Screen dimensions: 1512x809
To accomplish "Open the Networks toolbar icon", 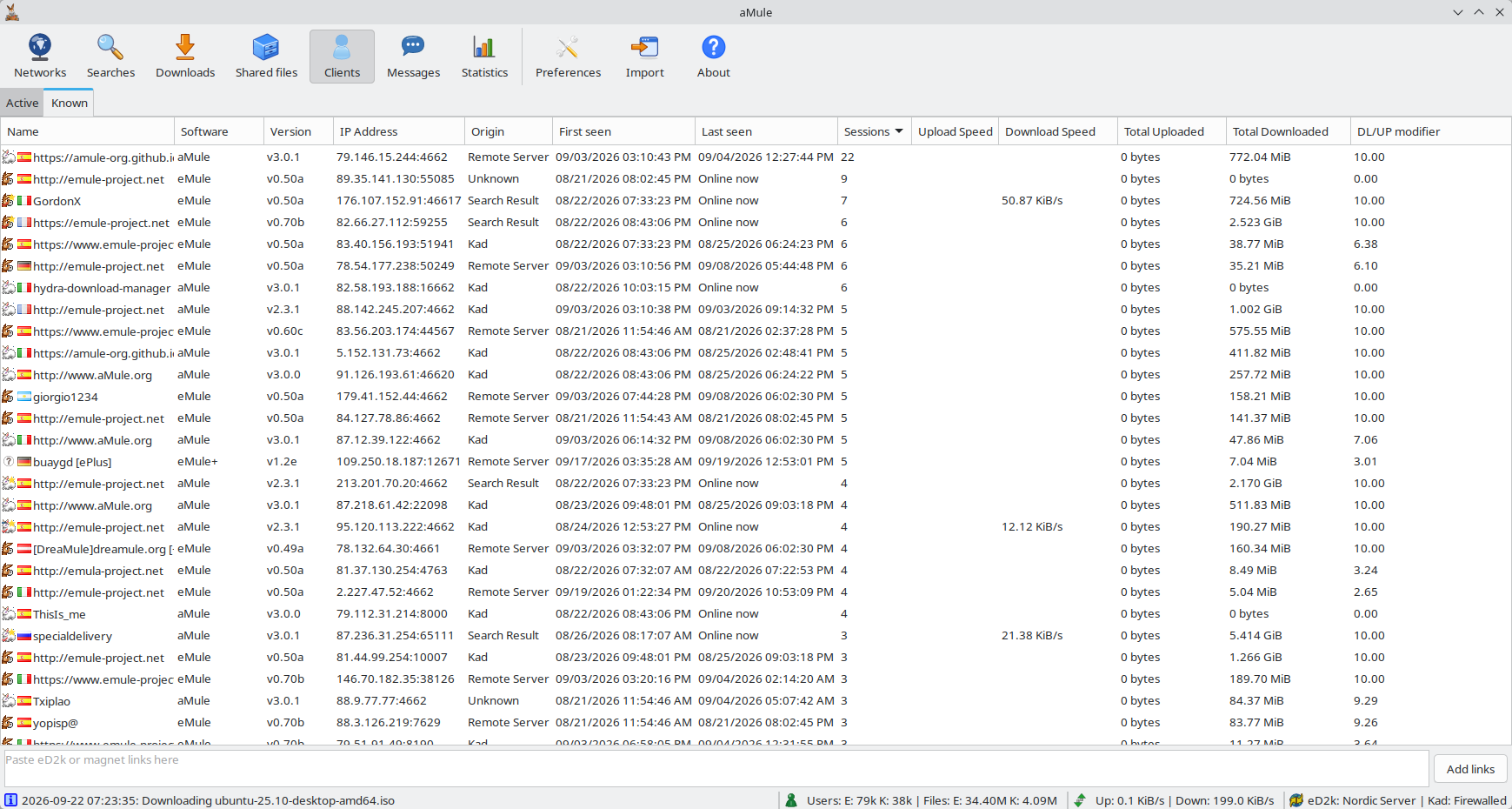I will [x=40, y=47].
